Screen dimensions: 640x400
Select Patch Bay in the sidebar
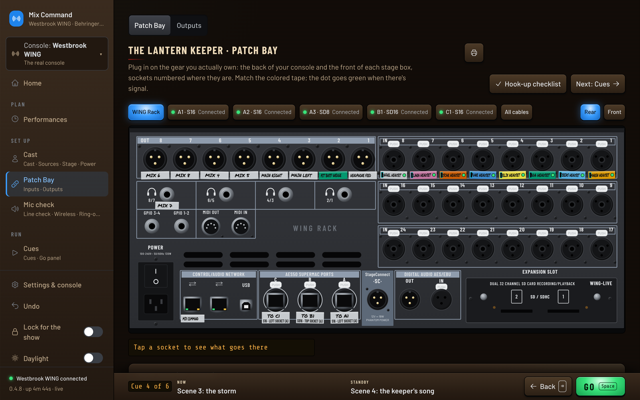click(x=57, y=184)
